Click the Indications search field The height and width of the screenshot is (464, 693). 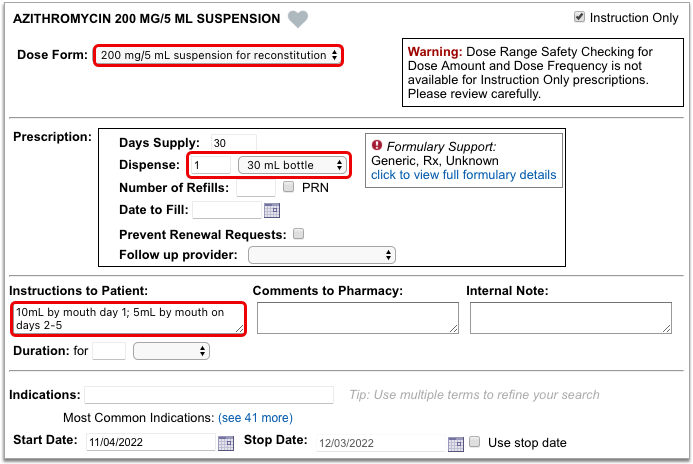coord(209,395)
